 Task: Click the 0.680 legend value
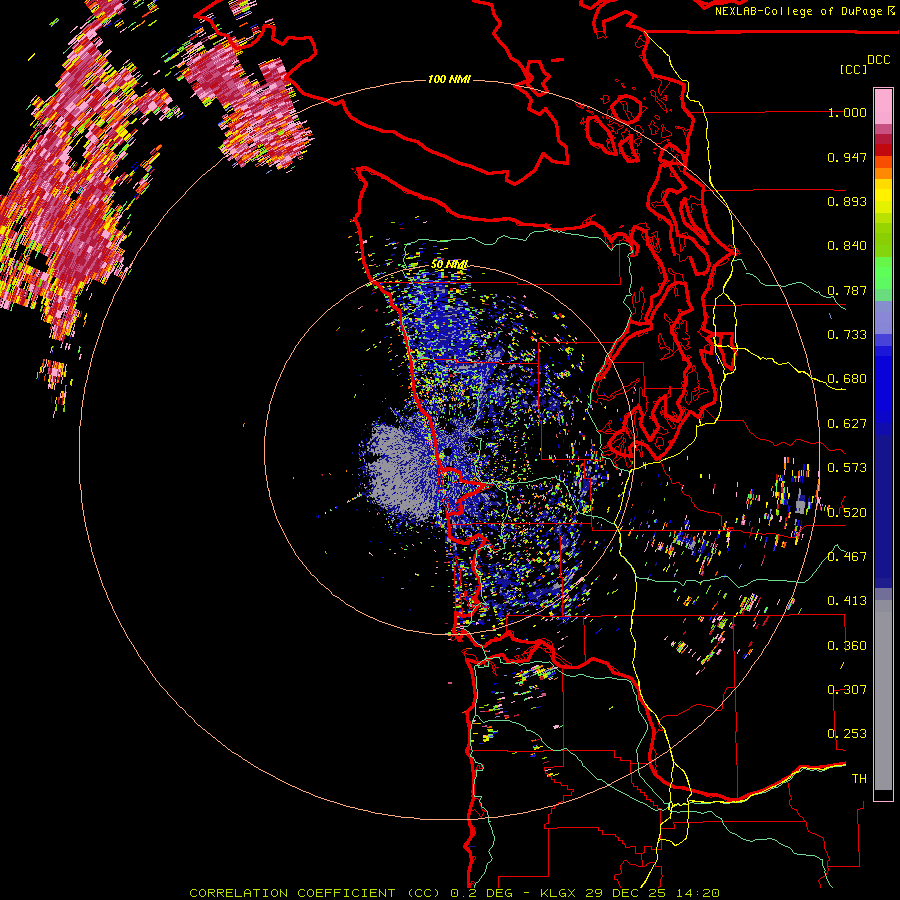point(847,379)
